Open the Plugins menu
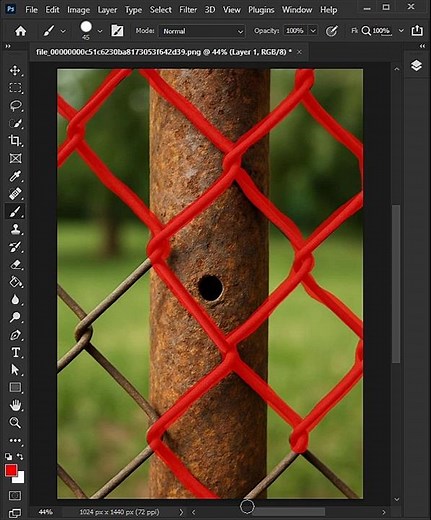The width and height of the screenshot is (431, 520). pyautogui.click(x=261, y=10)
